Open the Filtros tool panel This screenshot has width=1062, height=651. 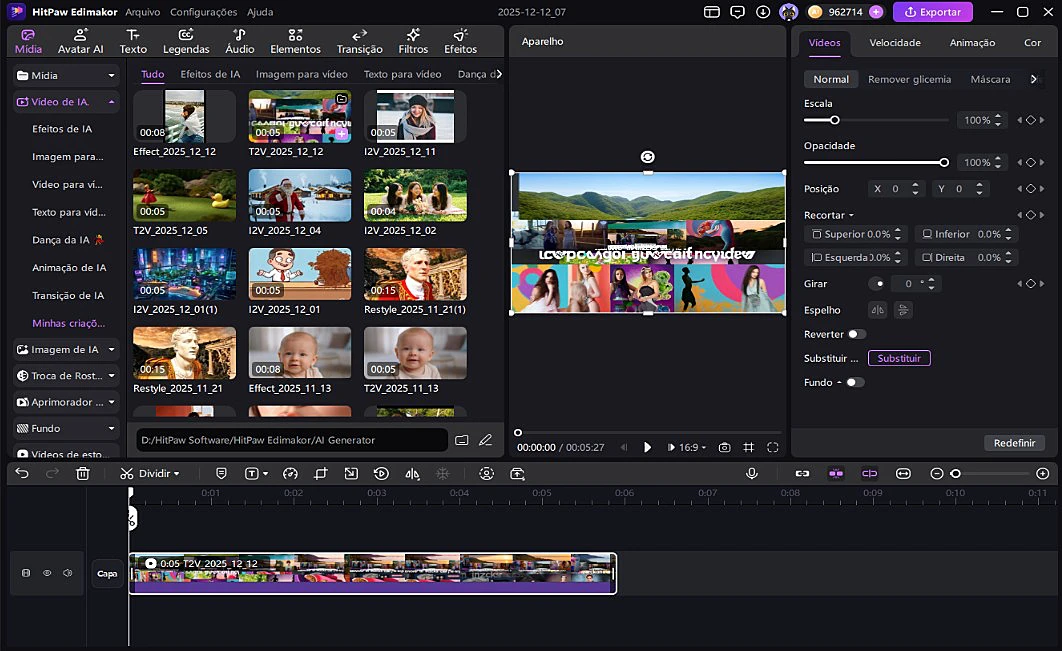click(413, 41)
